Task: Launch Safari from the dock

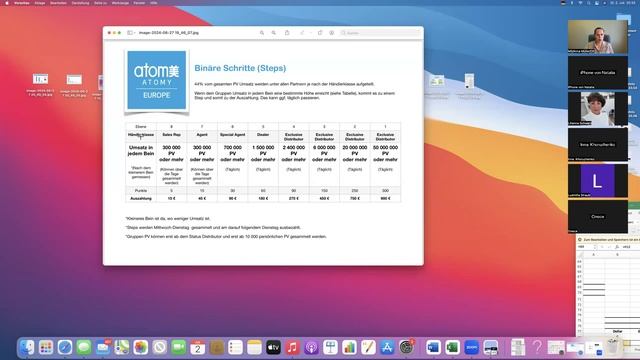Action: coord(64,347)
